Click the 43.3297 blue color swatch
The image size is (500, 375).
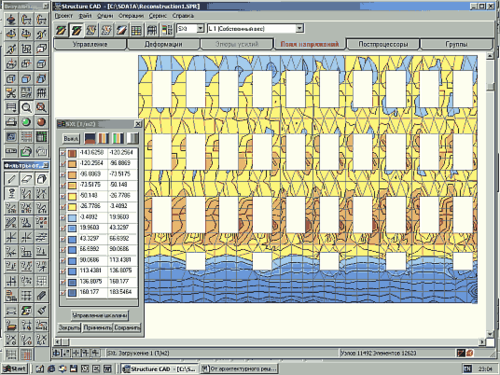[72, 239]
